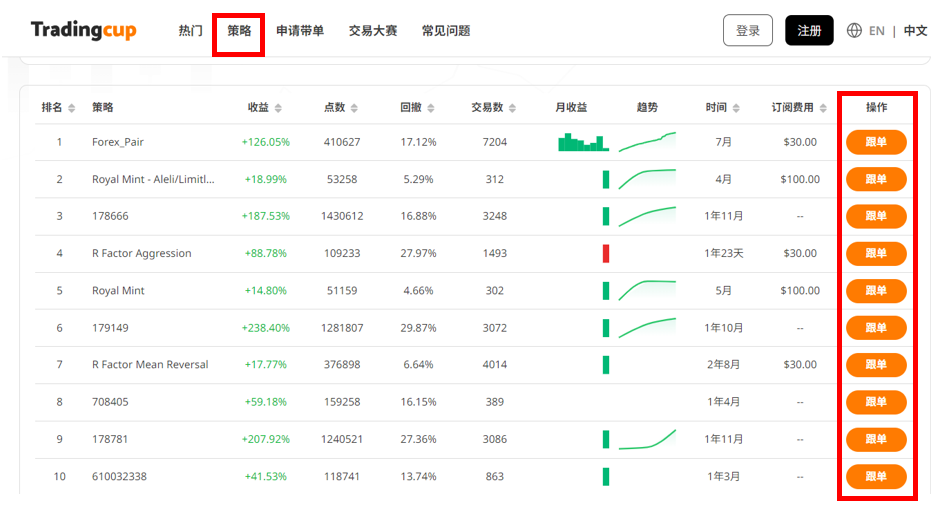Sort table by 时间 sort icon
The height and width of the screenshot is (510, 931).
736,108
